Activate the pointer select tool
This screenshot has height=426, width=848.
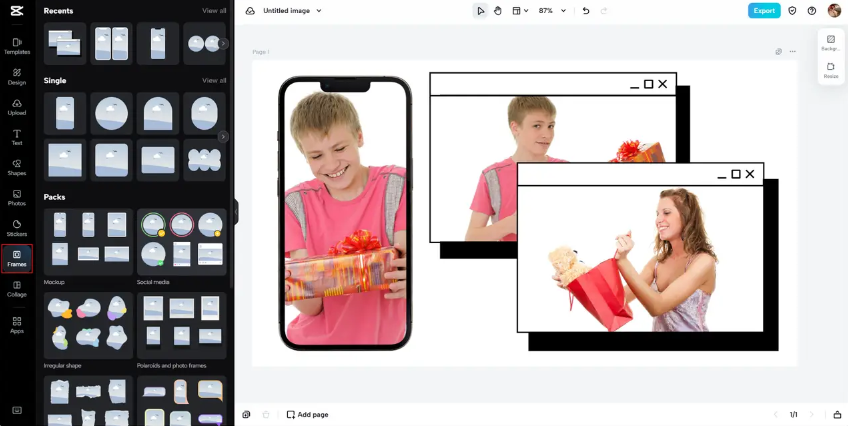point(480,11)
